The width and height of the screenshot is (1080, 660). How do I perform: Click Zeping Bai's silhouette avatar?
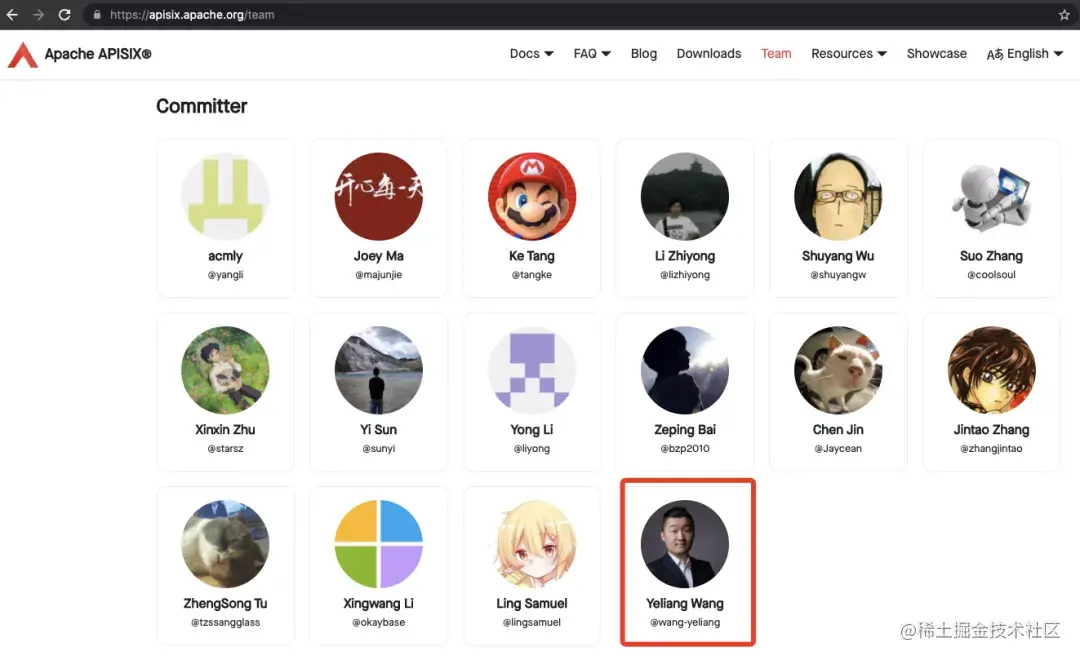[x=685, y=370]
